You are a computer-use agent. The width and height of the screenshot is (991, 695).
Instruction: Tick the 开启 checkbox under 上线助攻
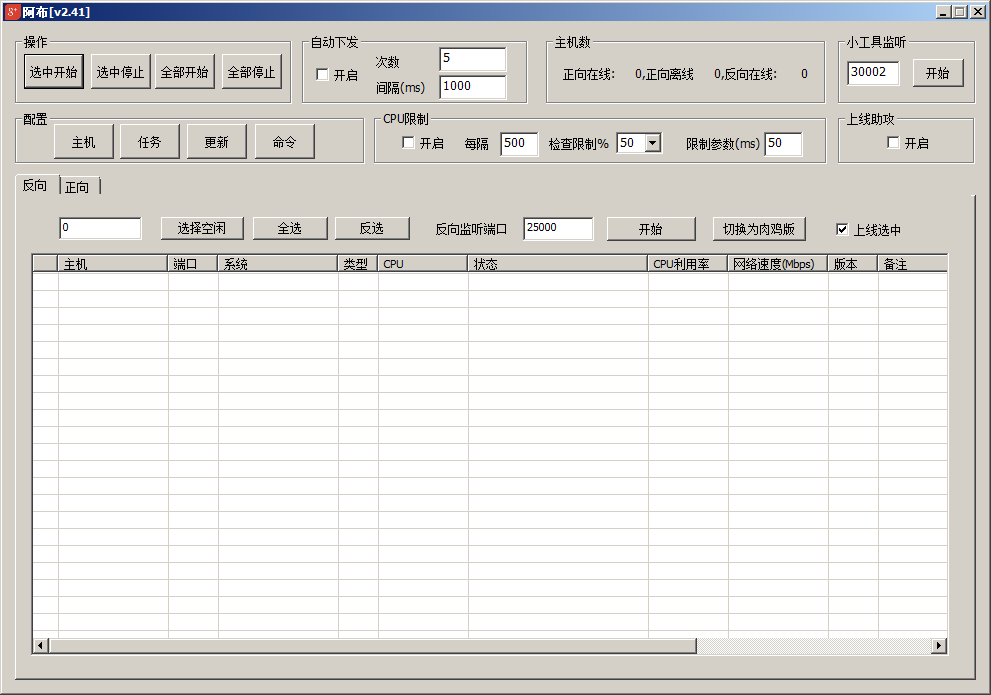[x=893, y=143]
